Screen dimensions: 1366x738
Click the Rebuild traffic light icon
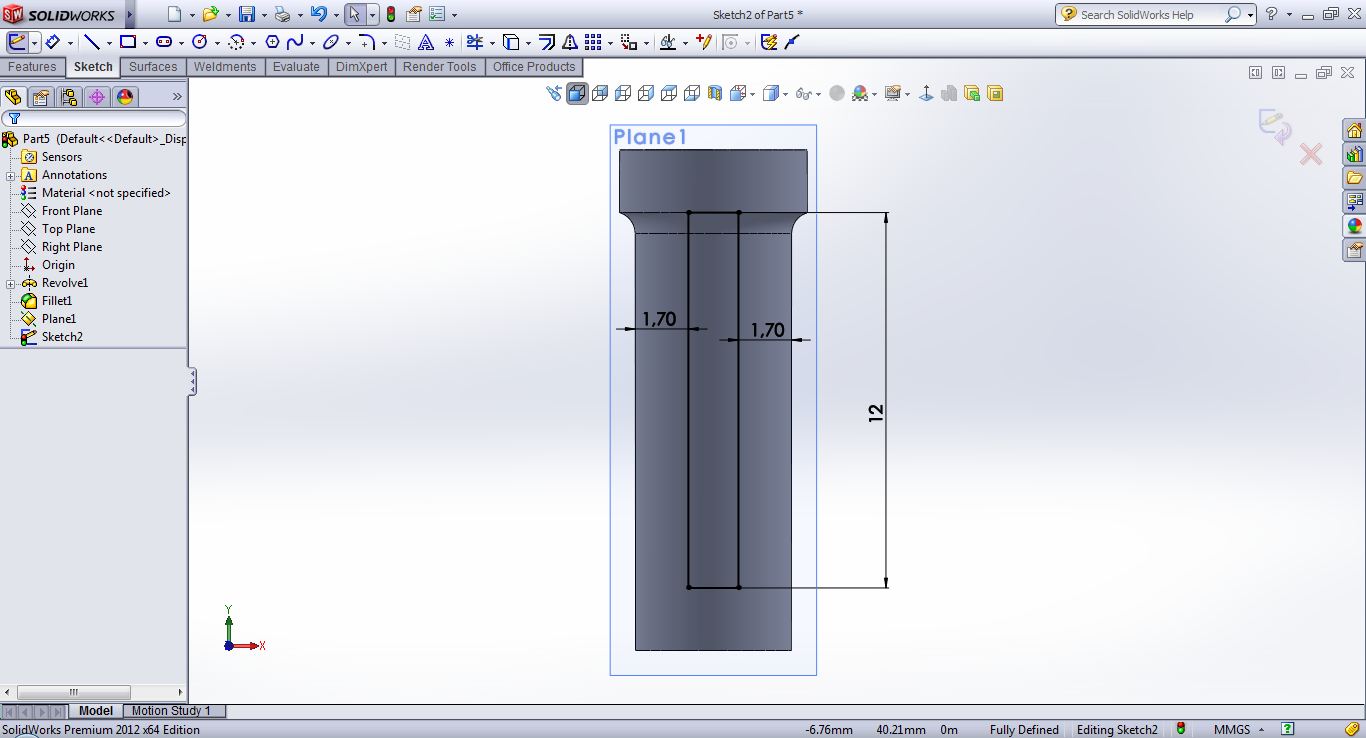coord(390,15)
